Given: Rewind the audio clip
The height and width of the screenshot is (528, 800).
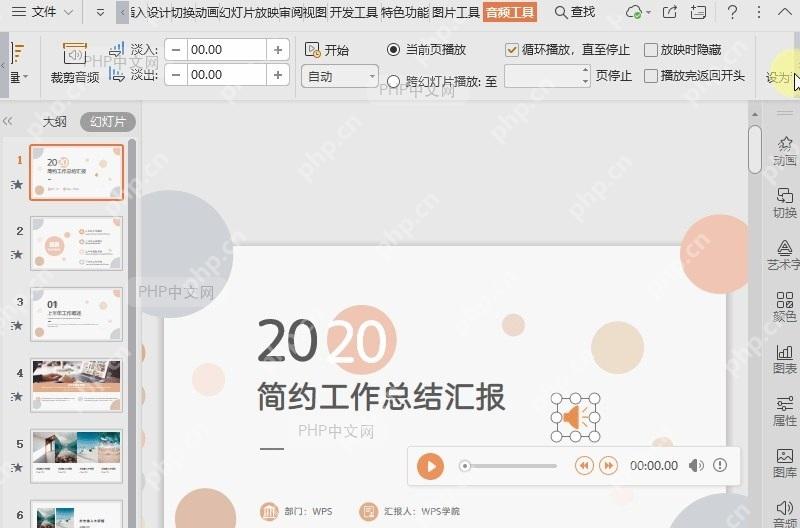Looking at the screenshot, I should (x=584, y=466).
